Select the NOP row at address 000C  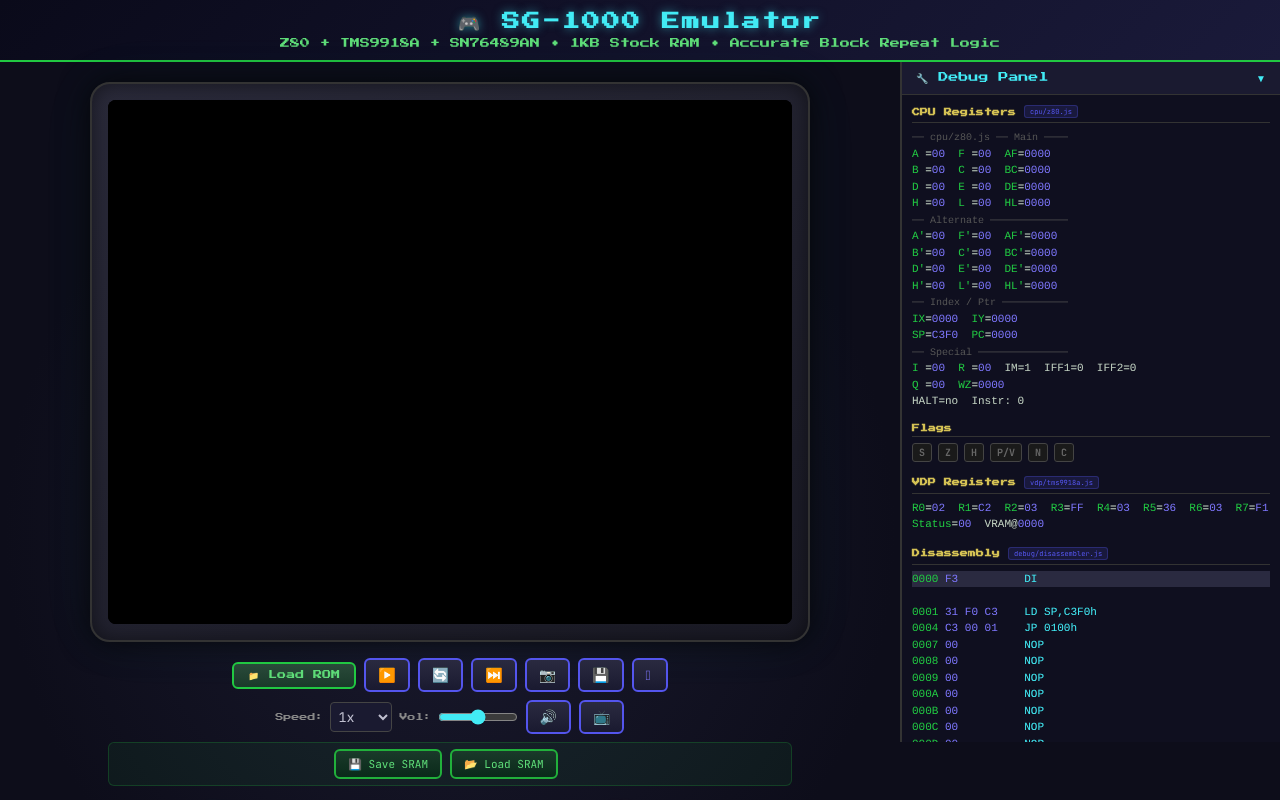[1091, 727]
